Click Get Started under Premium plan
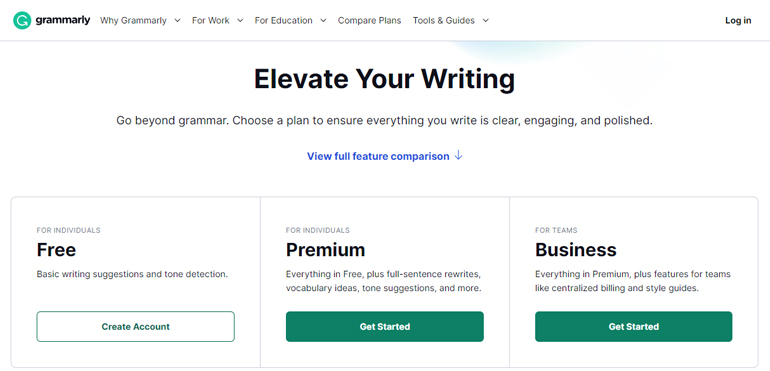770x371 pixels. (385, 326)
